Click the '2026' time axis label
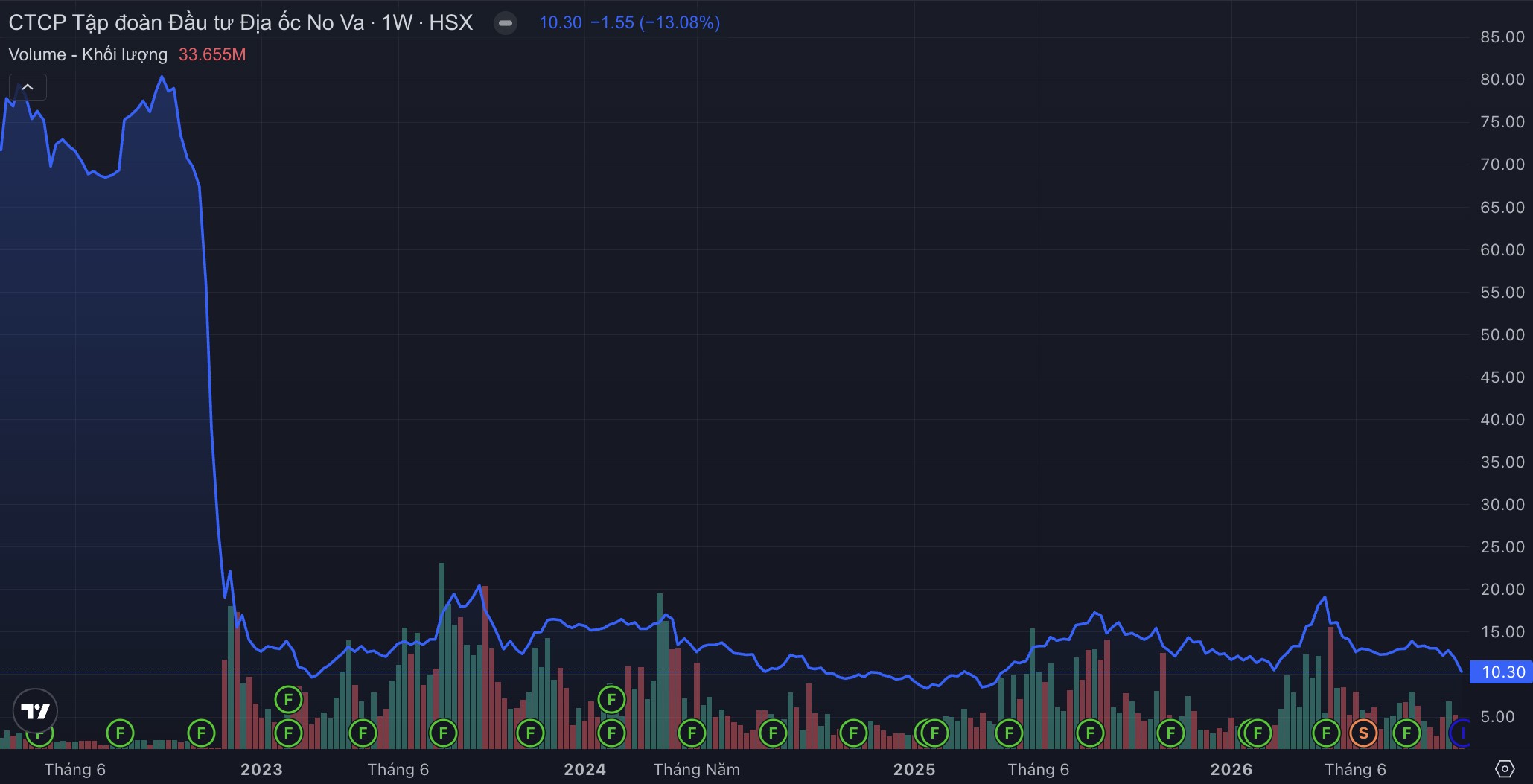 click(1231, 769)
